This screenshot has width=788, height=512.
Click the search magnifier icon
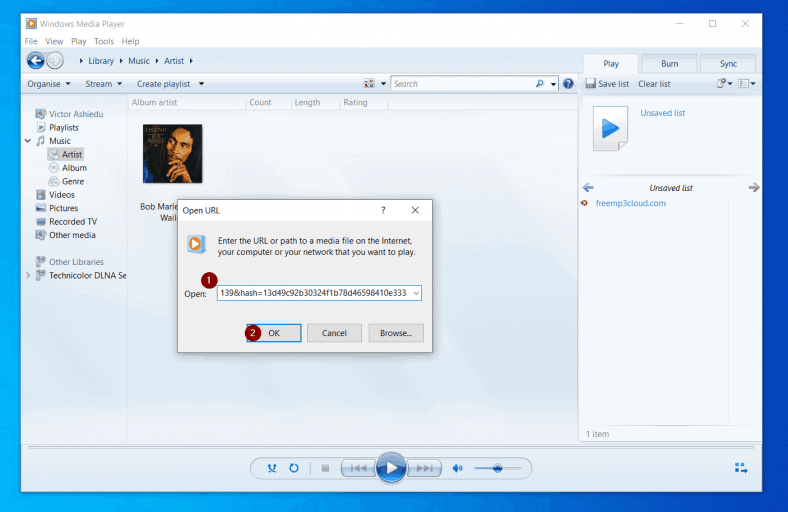(540, 83)
